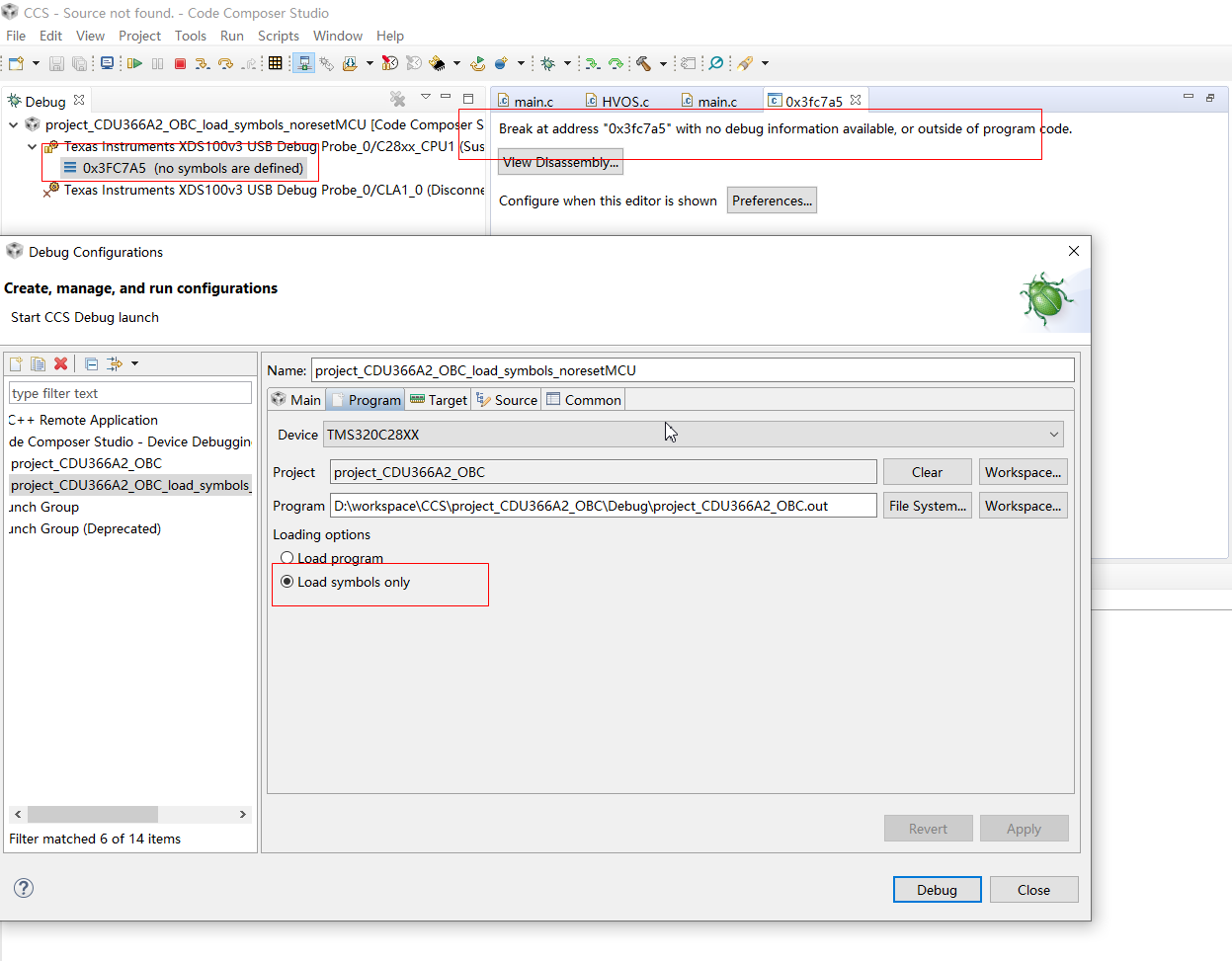1232x961 pixels.
Task: Click Workspace button in Program row
Action: (x=1023, y=506)
